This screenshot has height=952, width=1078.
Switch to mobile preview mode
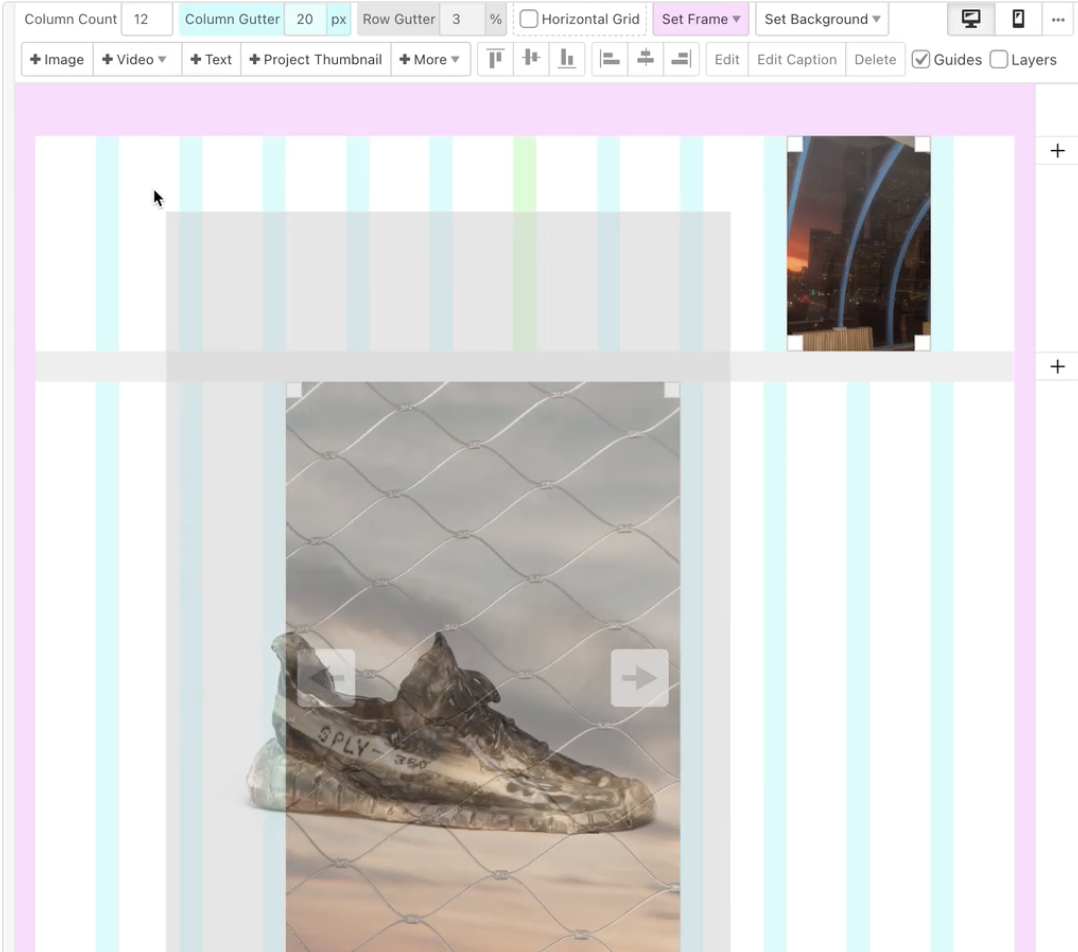point(1018,19)
